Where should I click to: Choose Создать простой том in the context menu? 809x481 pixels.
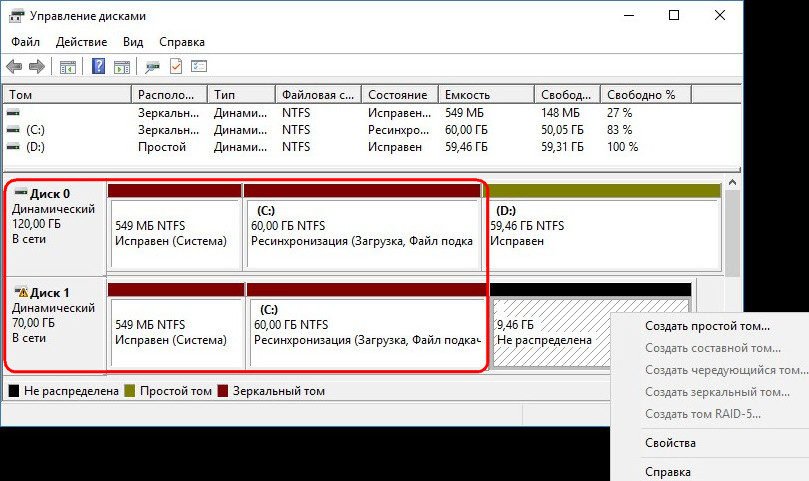click(708, 326)
